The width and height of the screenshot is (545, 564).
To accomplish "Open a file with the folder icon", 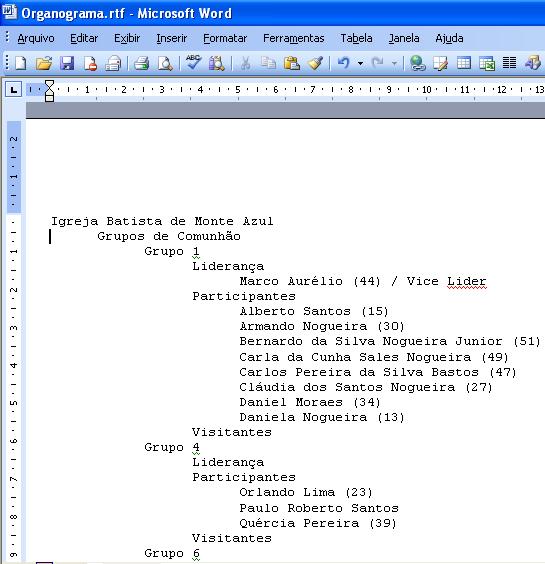I will pos(44,63).
